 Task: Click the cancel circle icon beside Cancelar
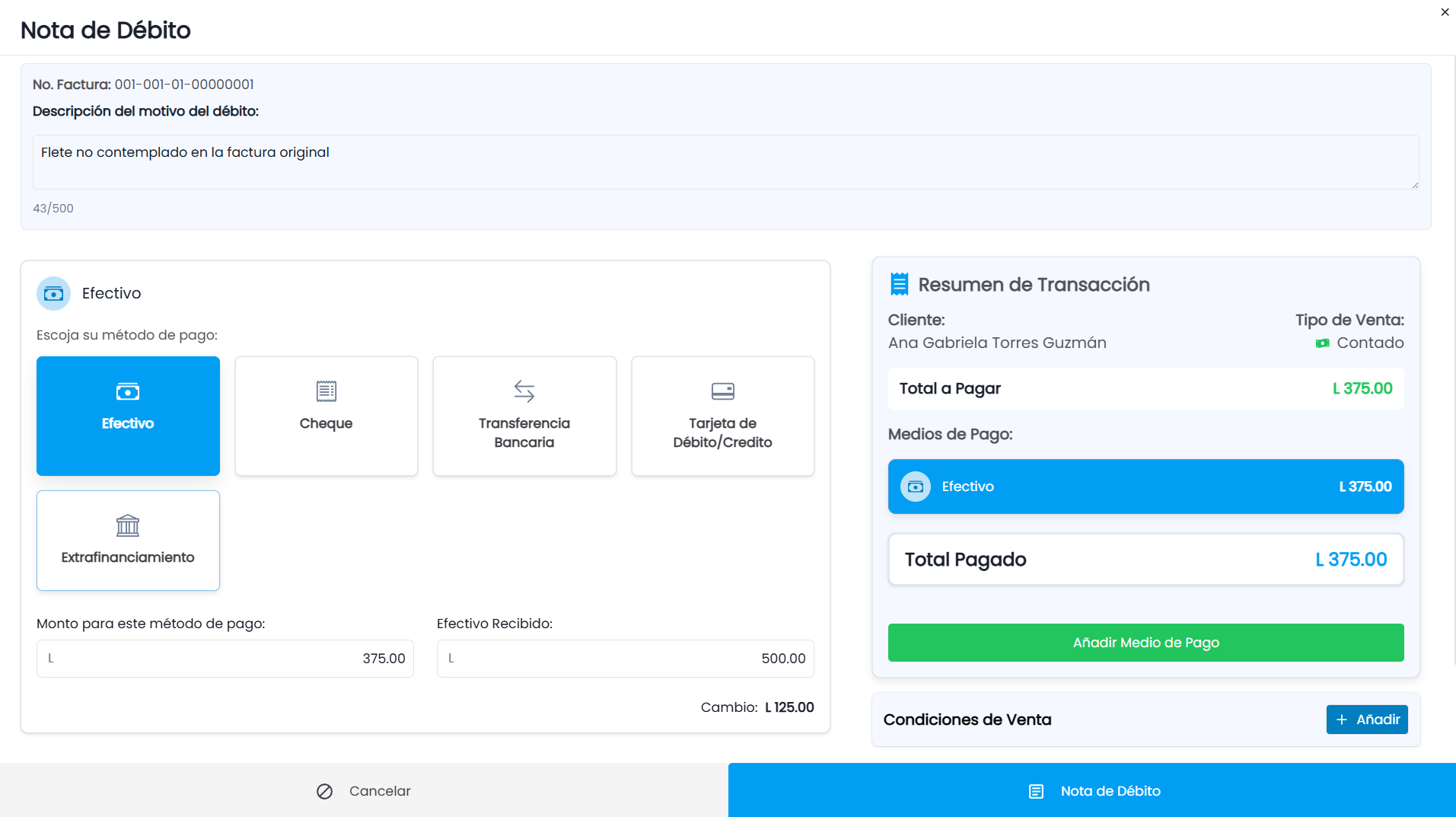325,791
